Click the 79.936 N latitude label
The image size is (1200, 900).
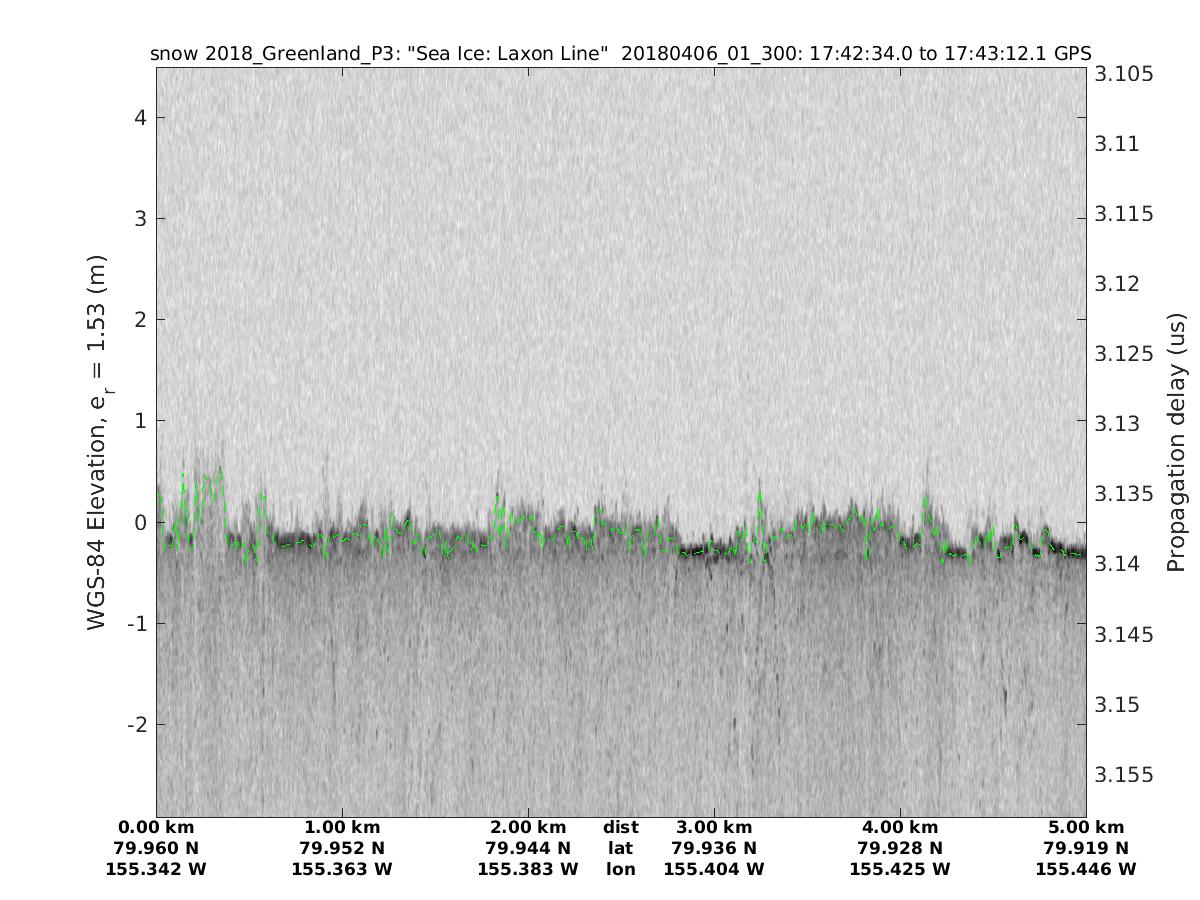[x=714, y=848]
